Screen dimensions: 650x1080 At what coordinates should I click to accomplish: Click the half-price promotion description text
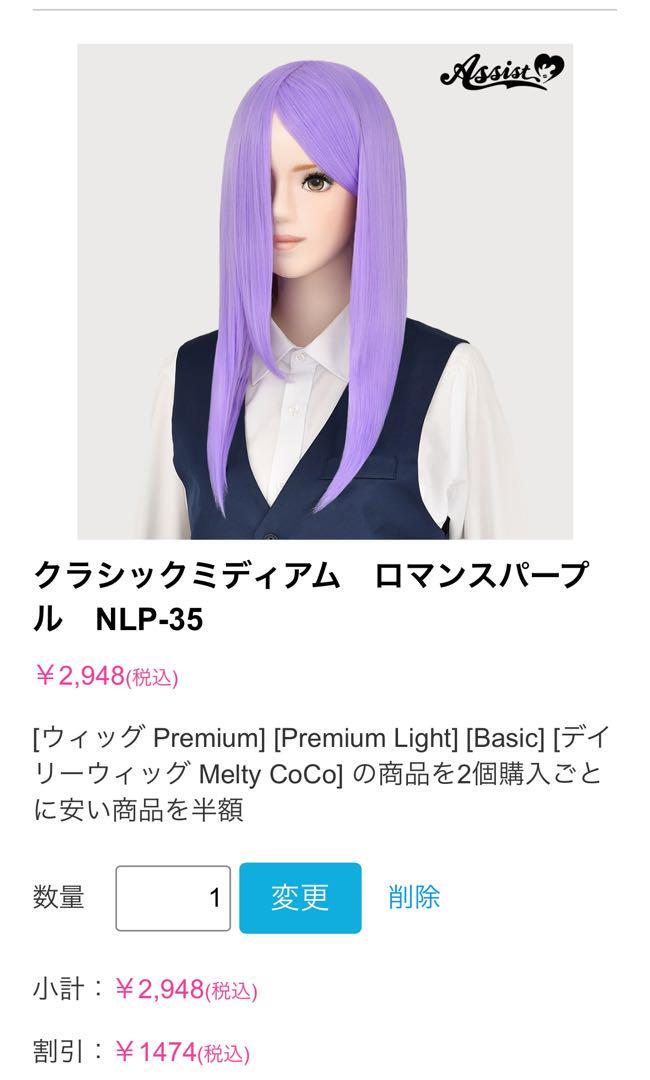pyautogui.click(x=322, y=773)
